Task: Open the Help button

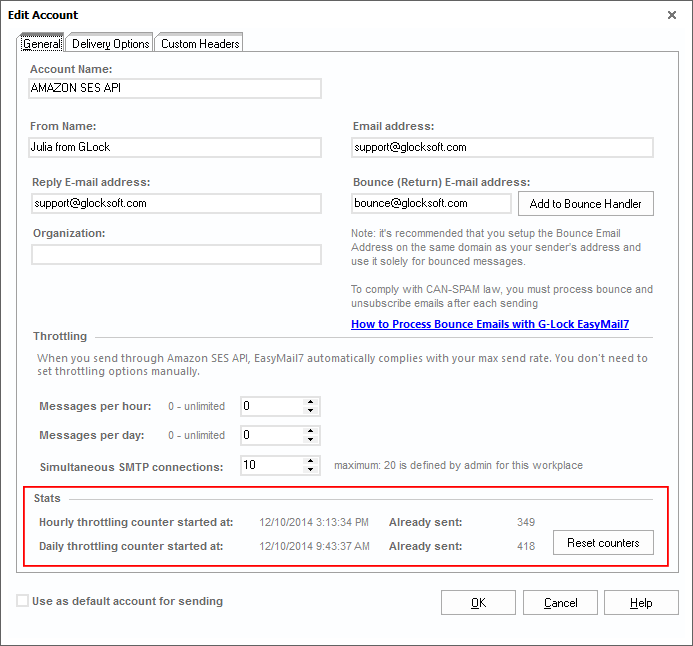Action: coord(641,603)
